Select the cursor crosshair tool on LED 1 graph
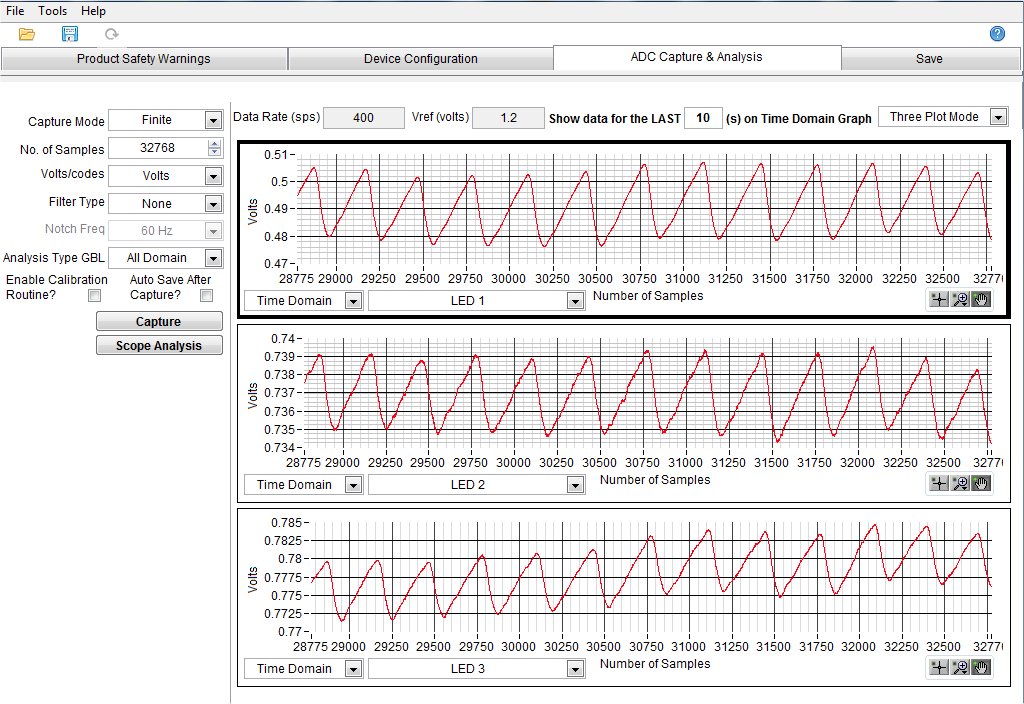This screenshot has width=1024, height=704. pos(938,300)
